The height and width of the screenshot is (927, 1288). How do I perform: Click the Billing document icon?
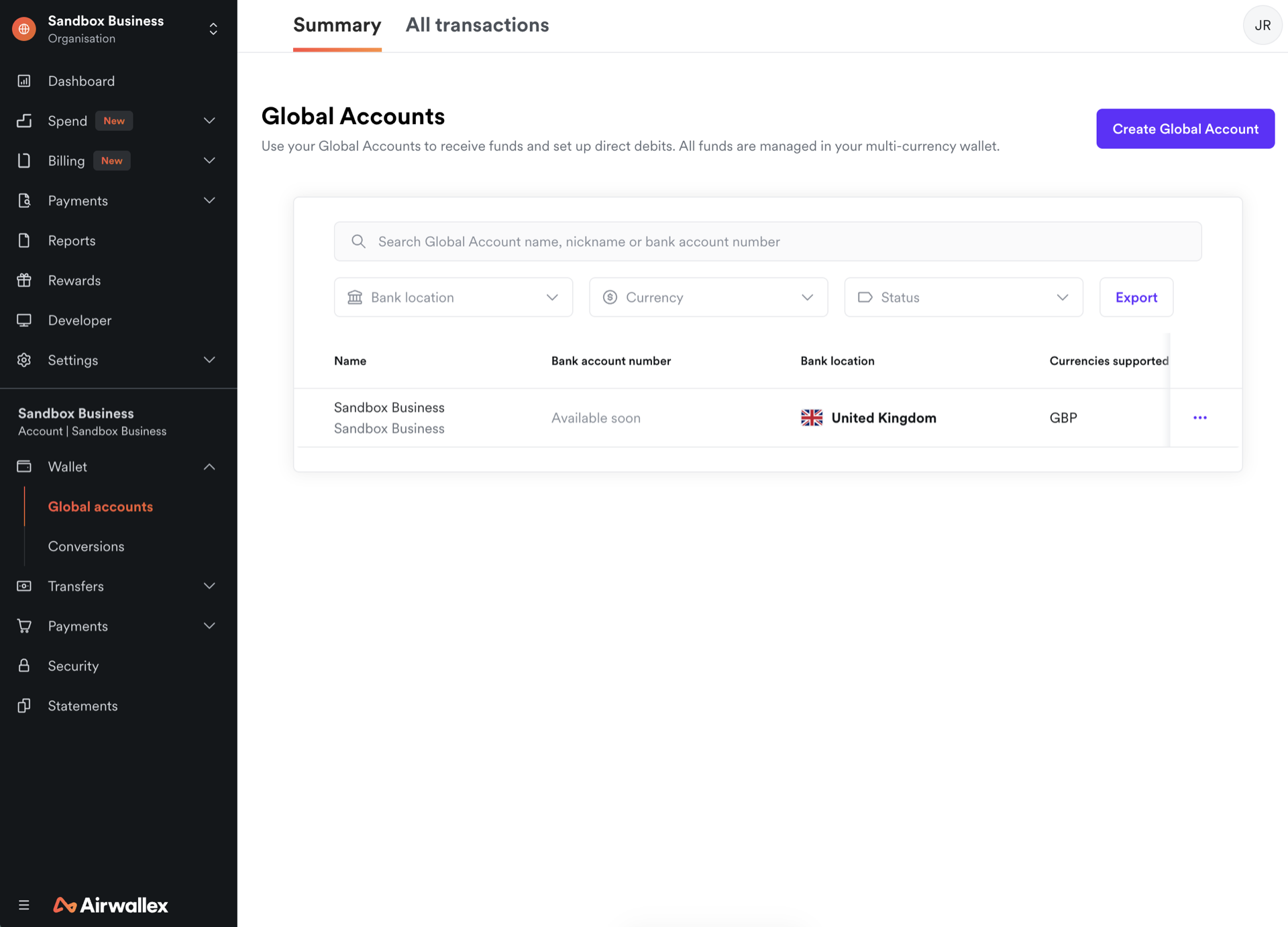pyautogui.click(x=24, y=161)
